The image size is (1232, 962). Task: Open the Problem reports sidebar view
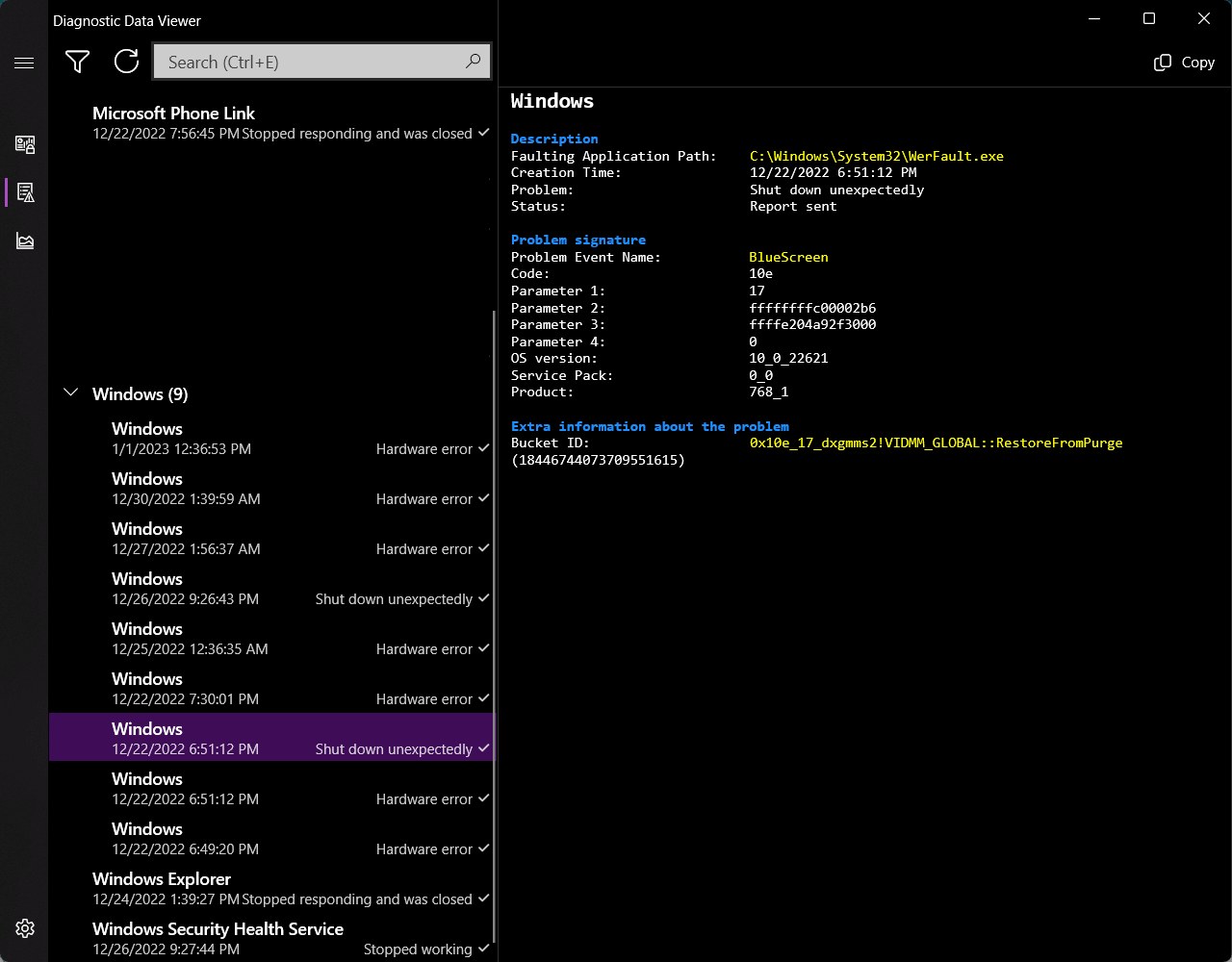(x=25, y=192)
